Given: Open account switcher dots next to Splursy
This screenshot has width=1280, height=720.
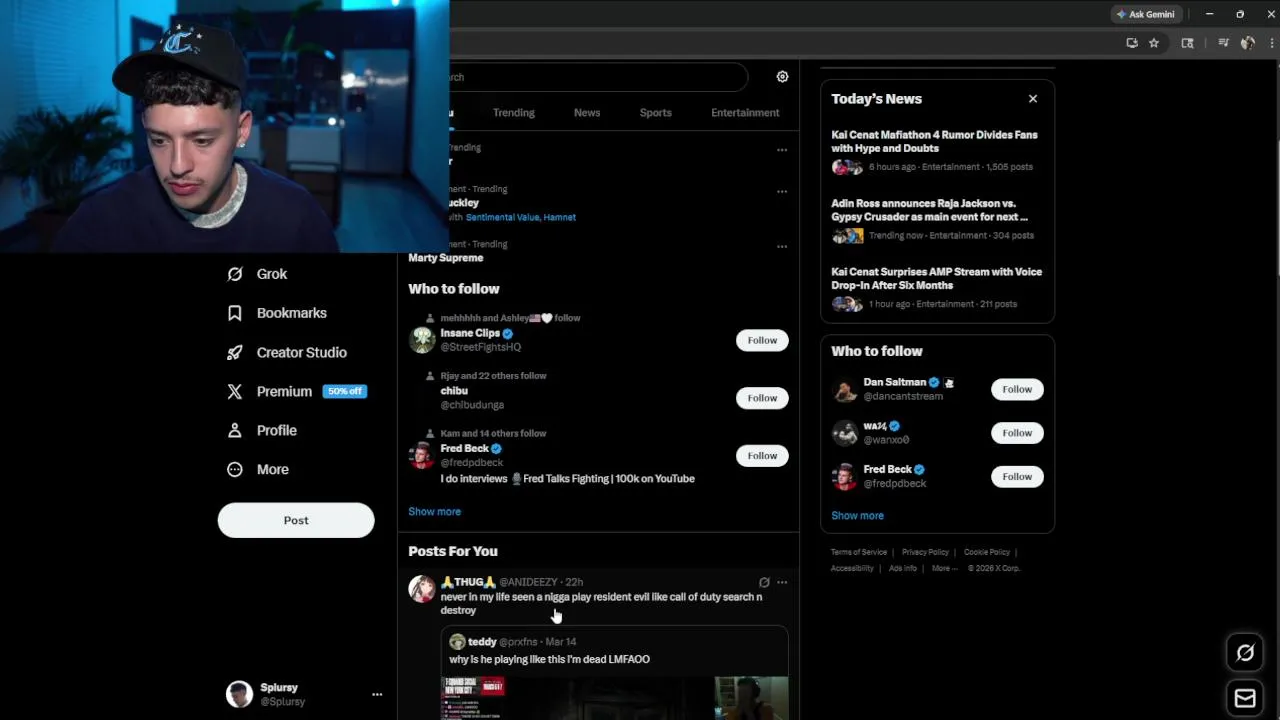Looking at the screenshot, I should [377, 694].
